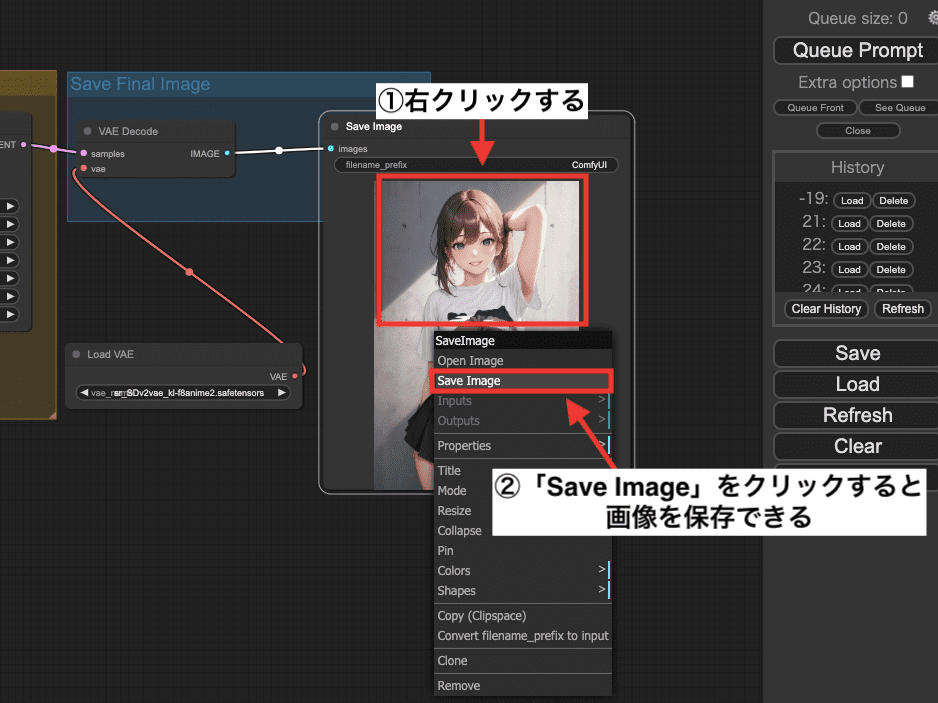Expand Shapes submenu
The image size is (938, 703).
pyautogui.click(x=523, y=591)
